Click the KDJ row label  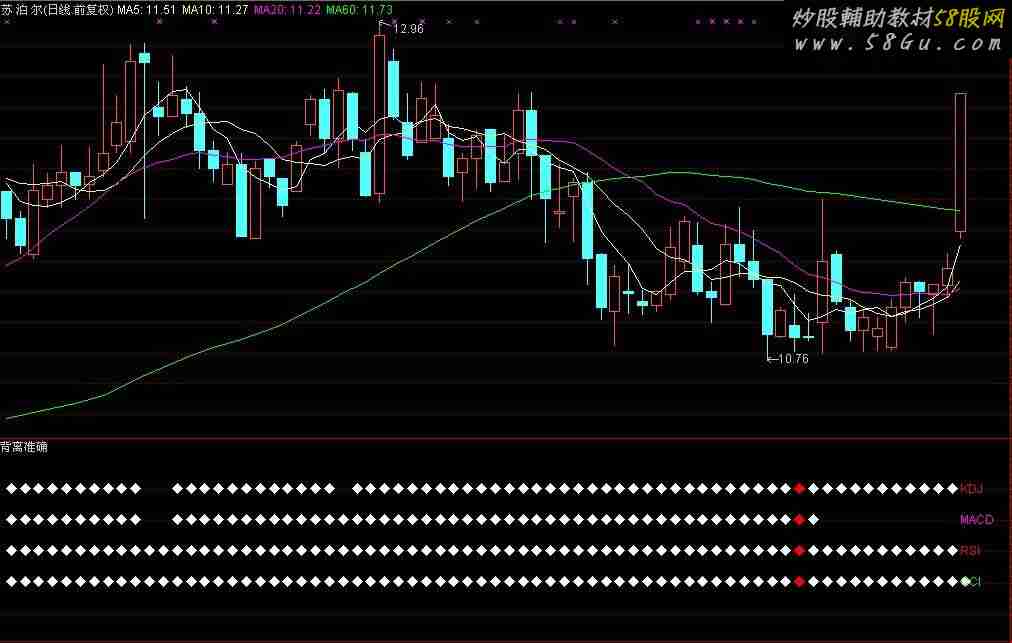click(971, 489)
